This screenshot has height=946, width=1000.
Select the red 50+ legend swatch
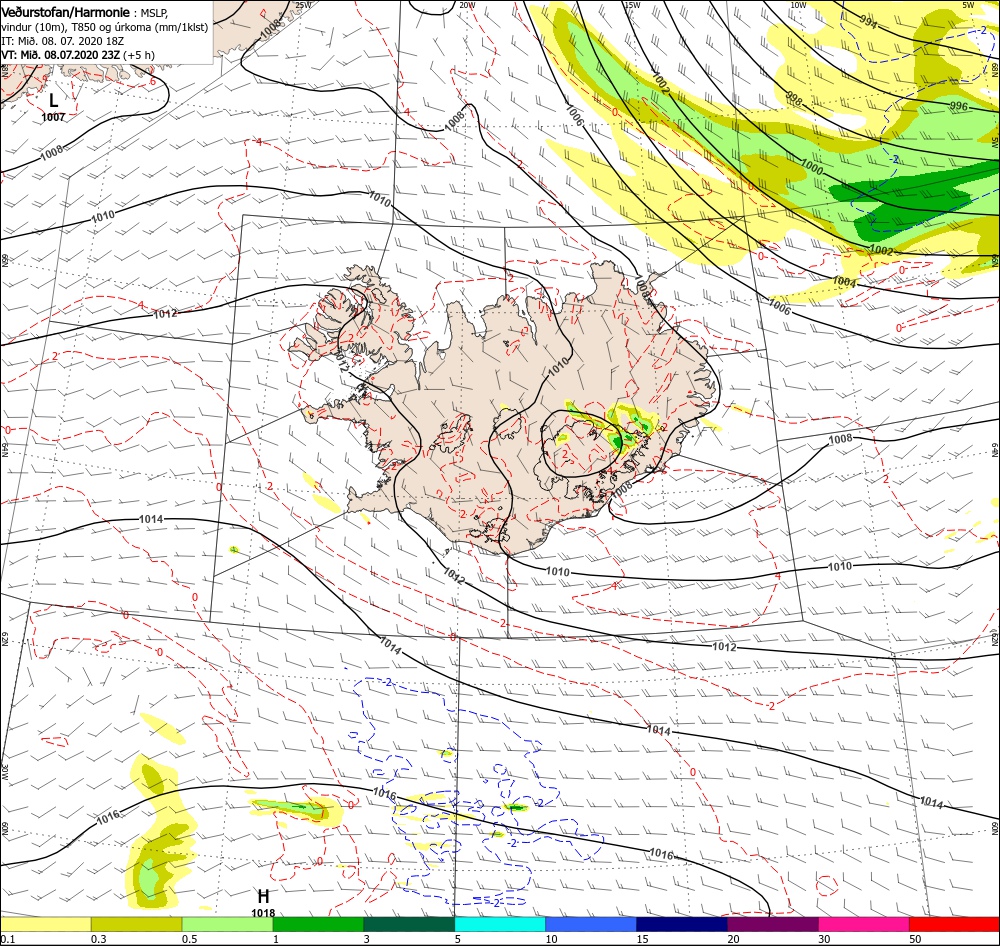(954, 924)
